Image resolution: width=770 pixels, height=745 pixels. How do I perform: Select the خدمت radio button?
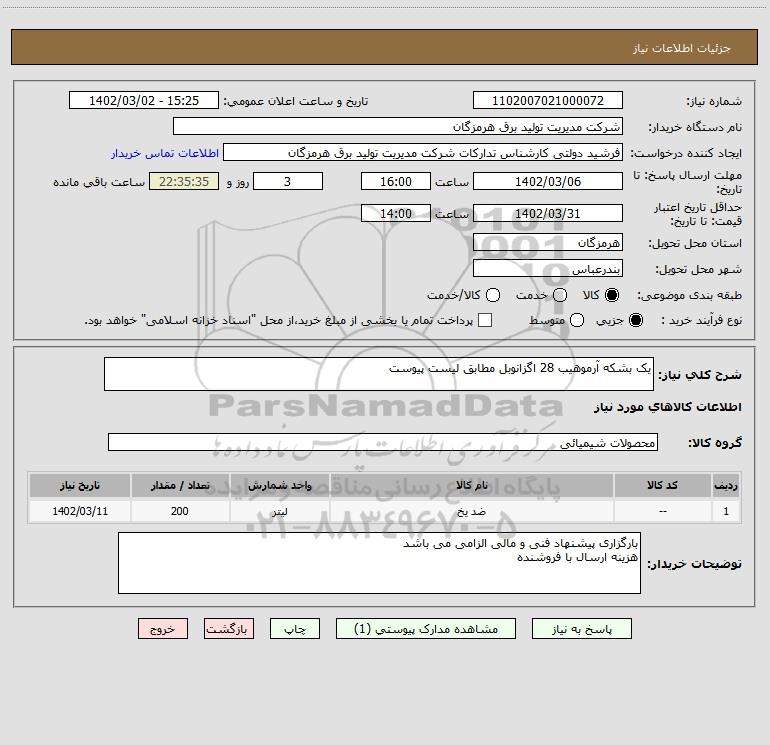560,295
